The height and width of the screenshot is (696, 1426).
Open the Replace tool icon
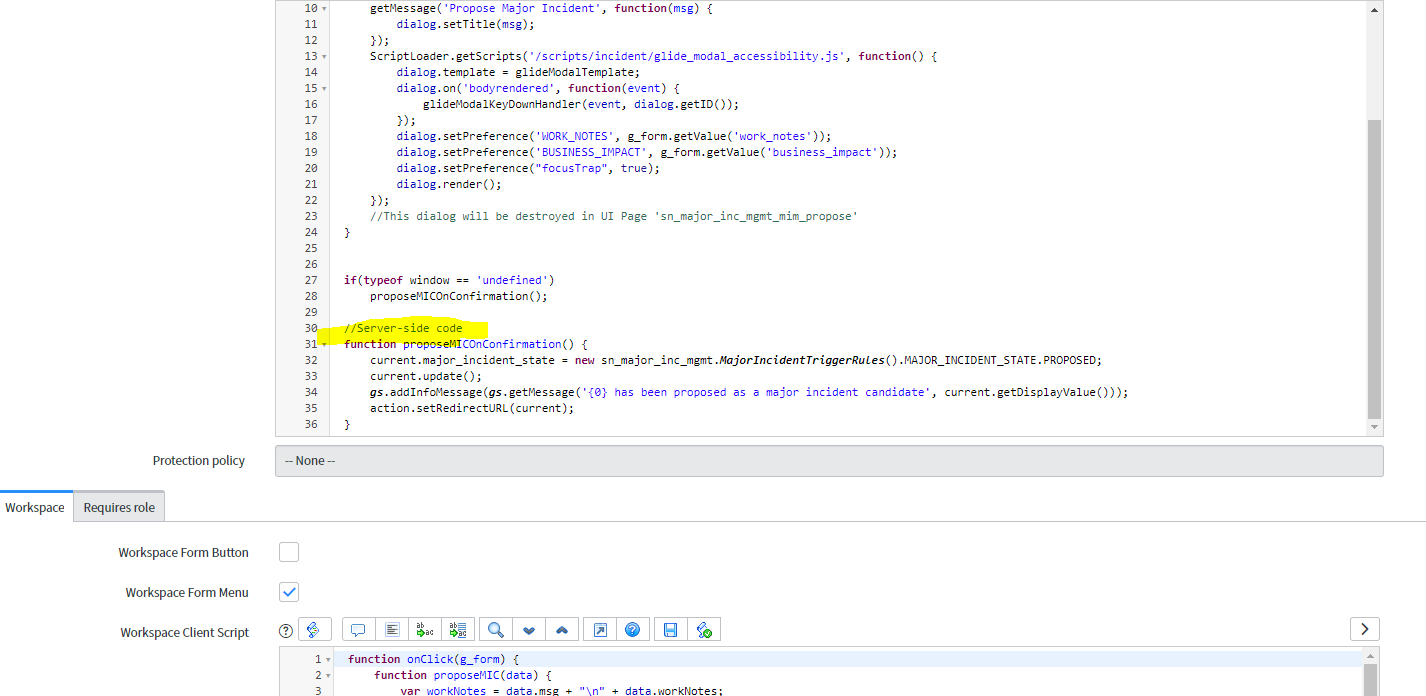(x=425, y=630)
